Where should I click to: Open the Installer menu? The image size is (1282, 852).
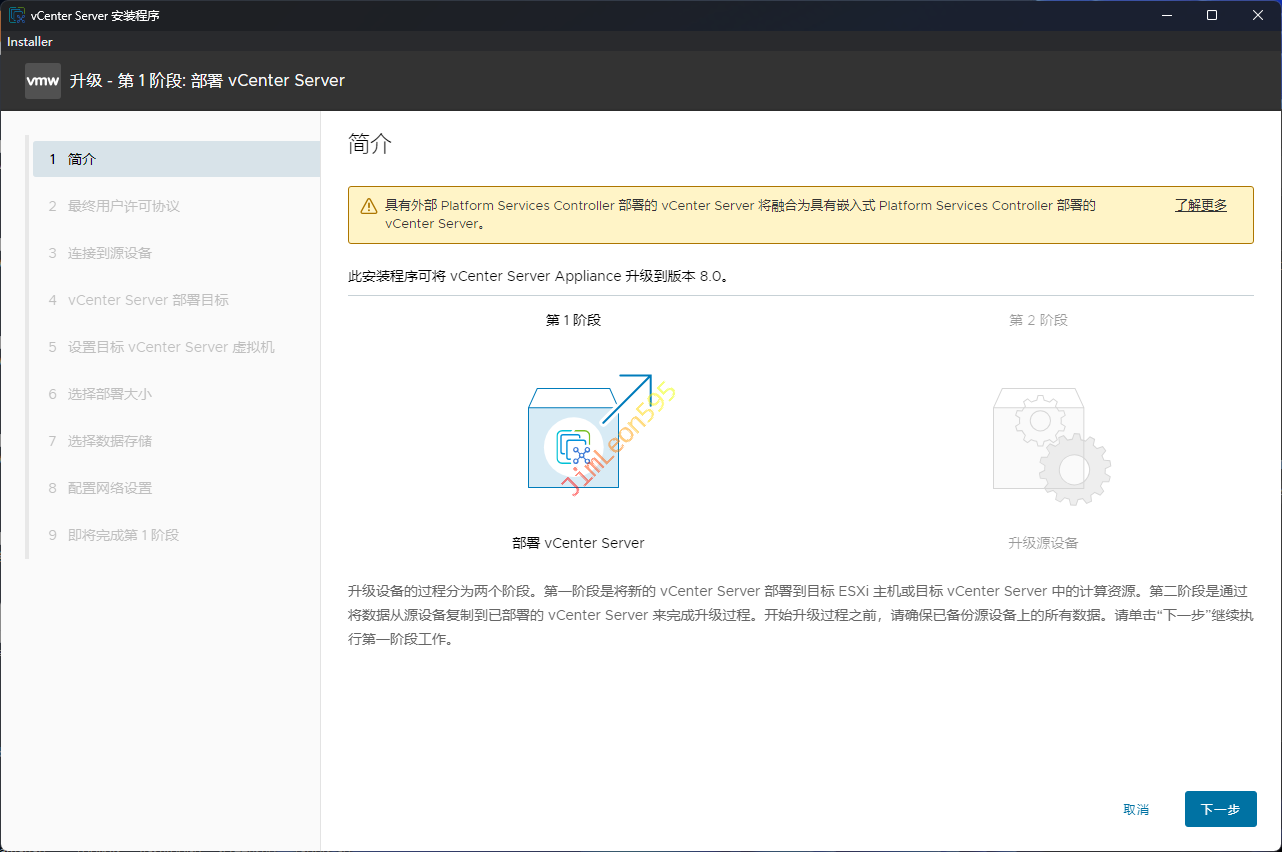(x=30, y=42)
